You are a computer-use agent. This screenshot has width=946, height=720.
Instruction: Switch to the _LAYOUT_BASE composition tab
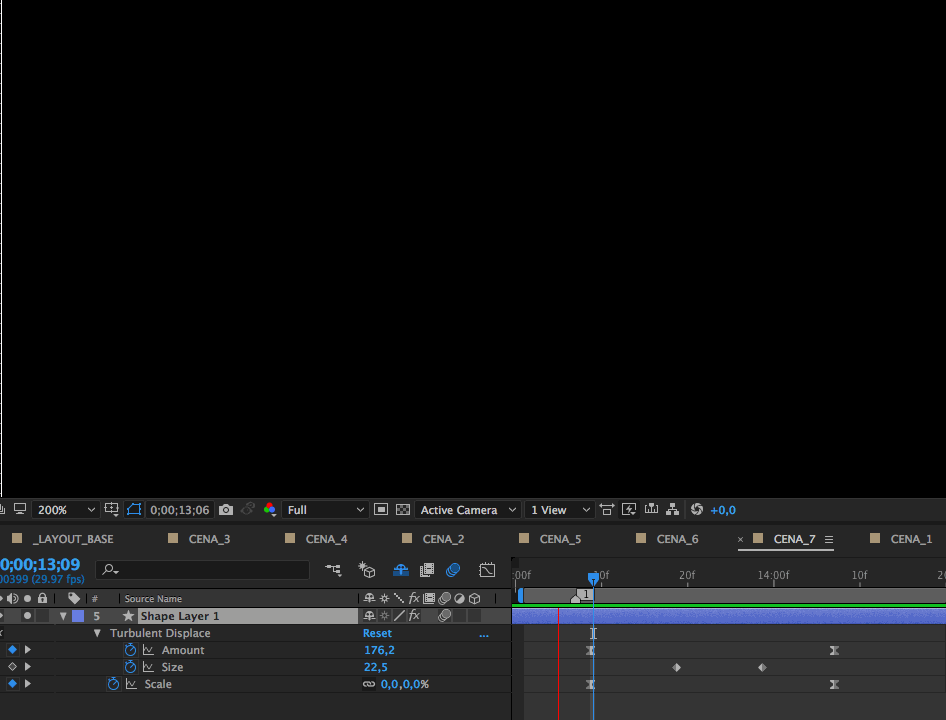[73, 539]
